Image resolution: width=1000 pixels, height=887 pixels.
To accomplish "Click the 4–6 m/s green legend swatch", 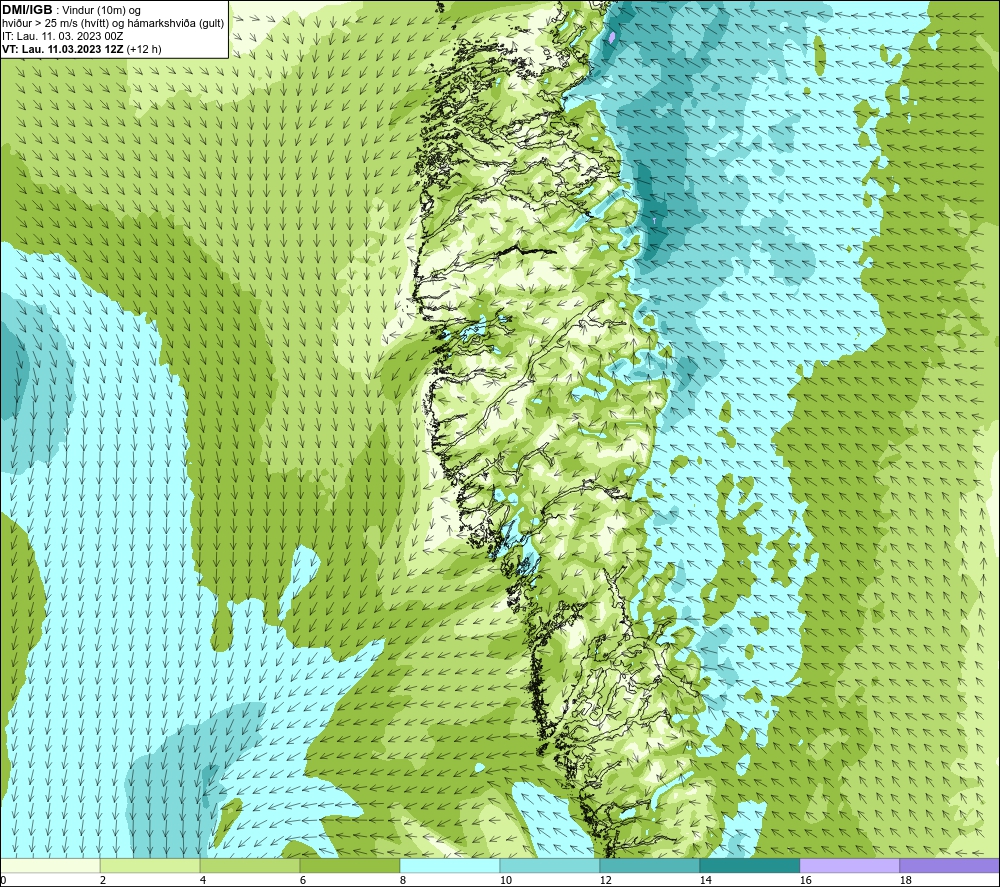I will coord(250,865).
